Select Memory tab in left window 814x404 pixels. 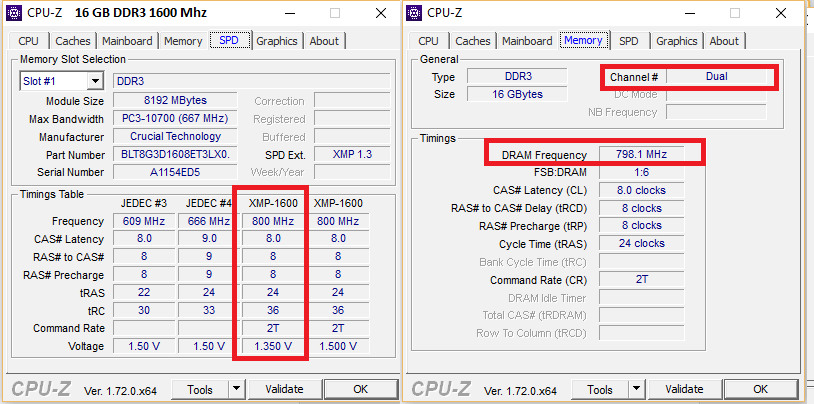[183, 41]
